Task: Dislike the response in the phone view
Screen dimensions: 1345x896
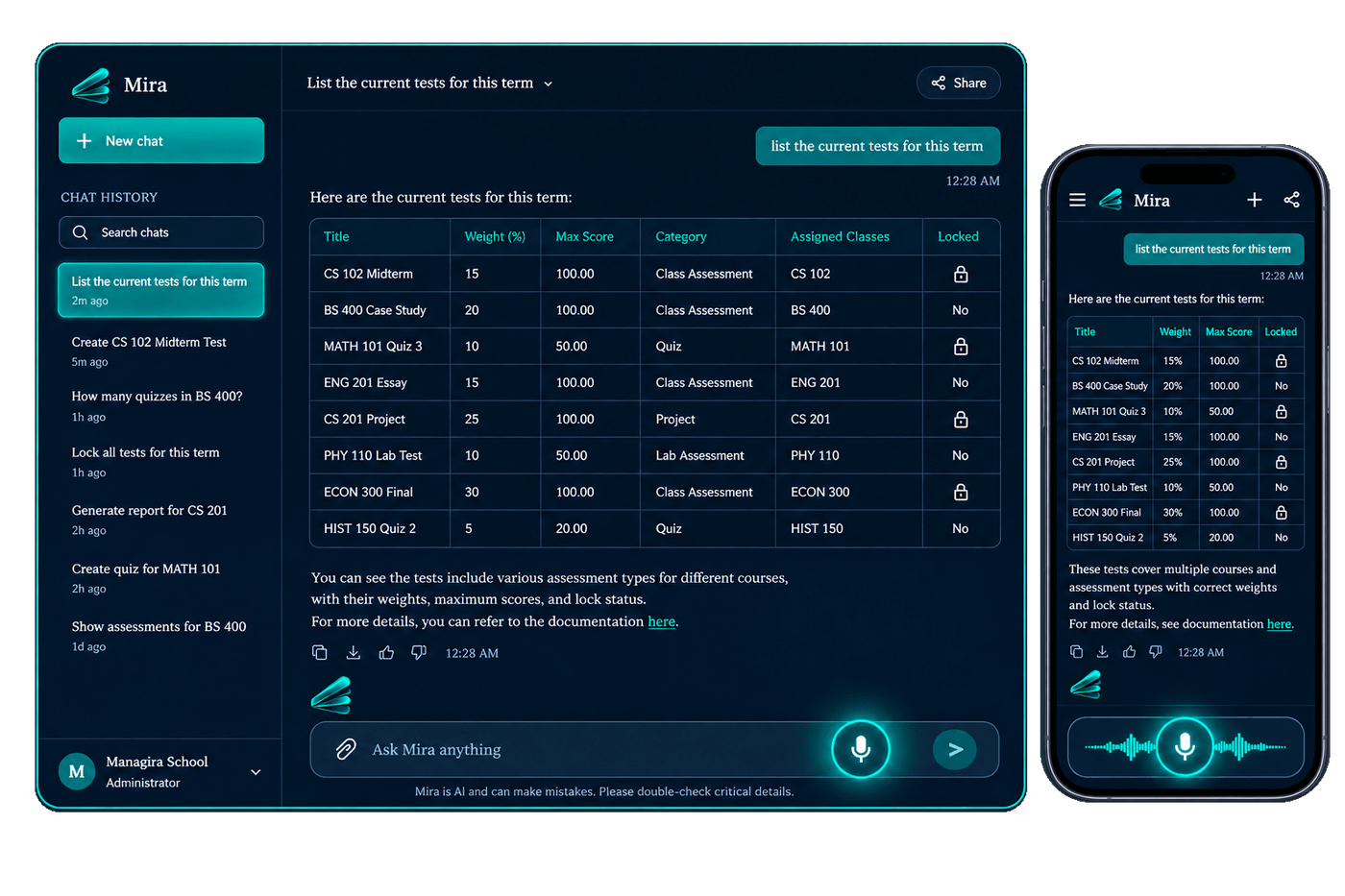Action: point(1156,652)
